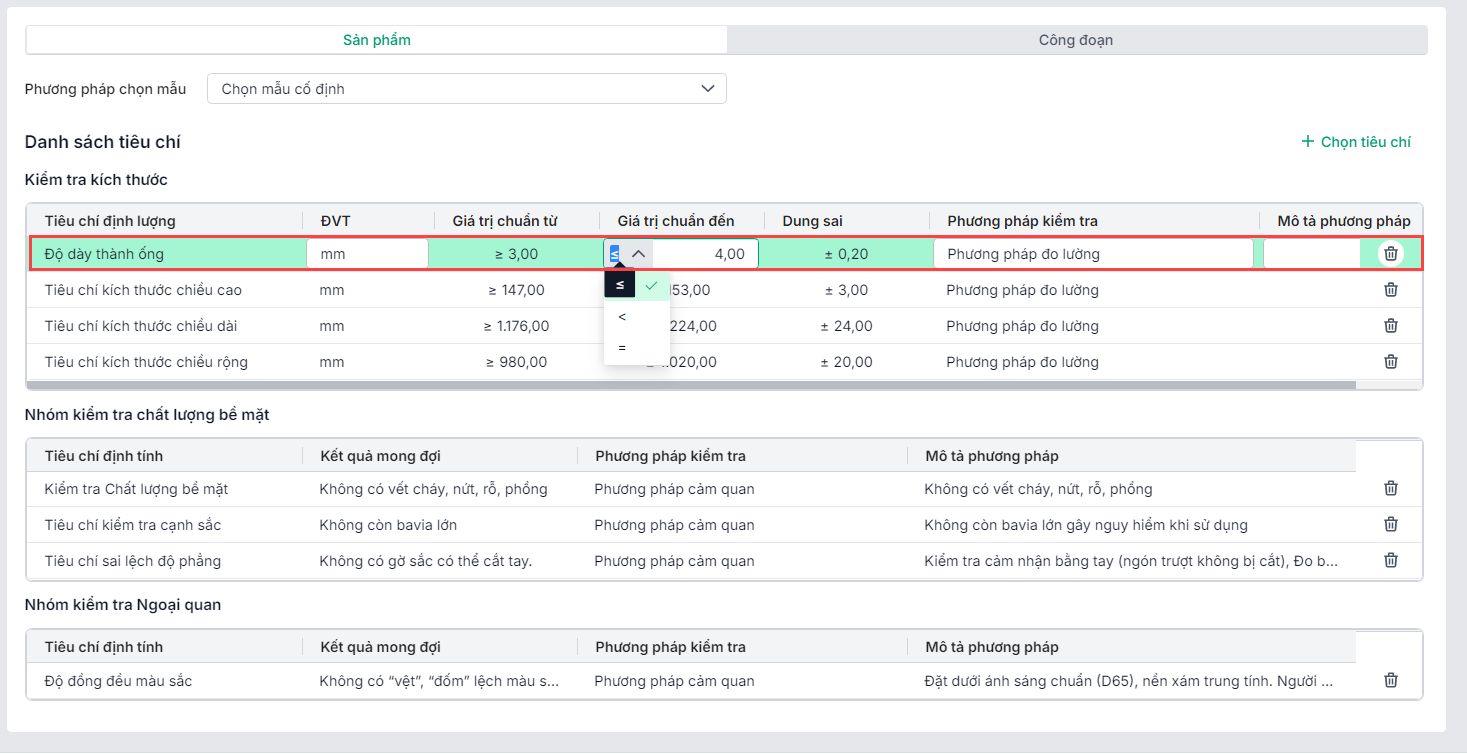Choose the checked '≤' operator option
Viewport: 1467px width, 754px height.
pos(636,285)
